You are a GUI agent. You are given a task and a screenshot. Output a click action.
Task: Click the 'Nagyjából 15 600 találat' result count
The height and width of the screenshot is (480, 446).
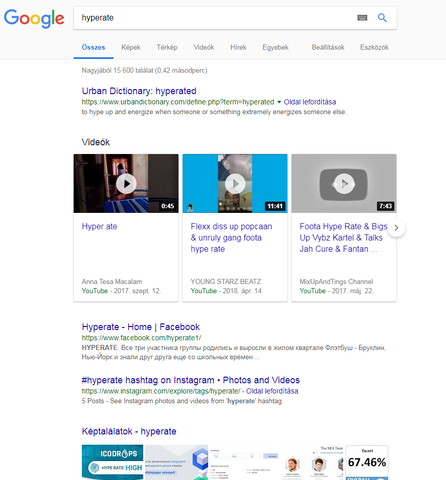pyautogui.click(x=144, y=70)
